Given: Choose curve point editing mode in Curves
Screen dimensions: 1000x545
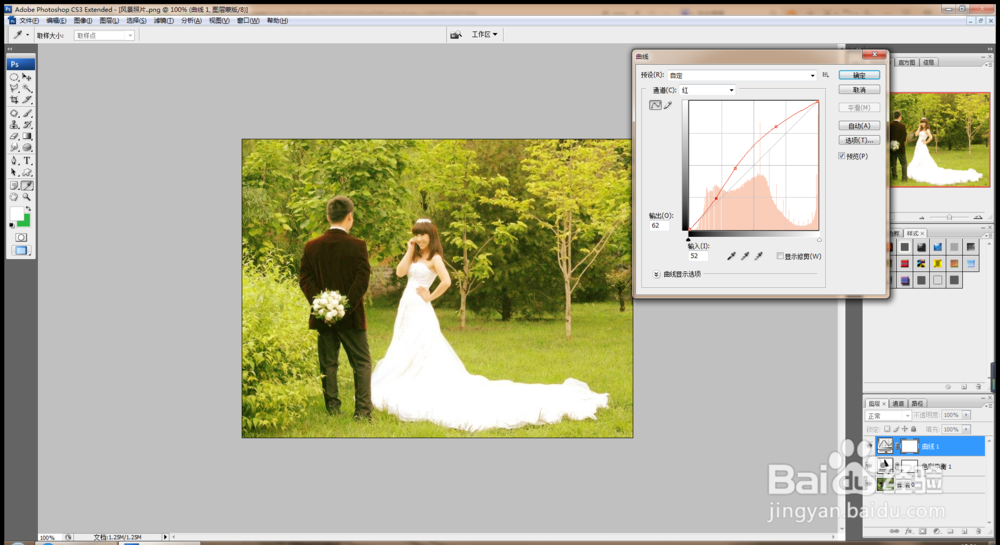Looking at the screenshot, I should tap(655, 105).
